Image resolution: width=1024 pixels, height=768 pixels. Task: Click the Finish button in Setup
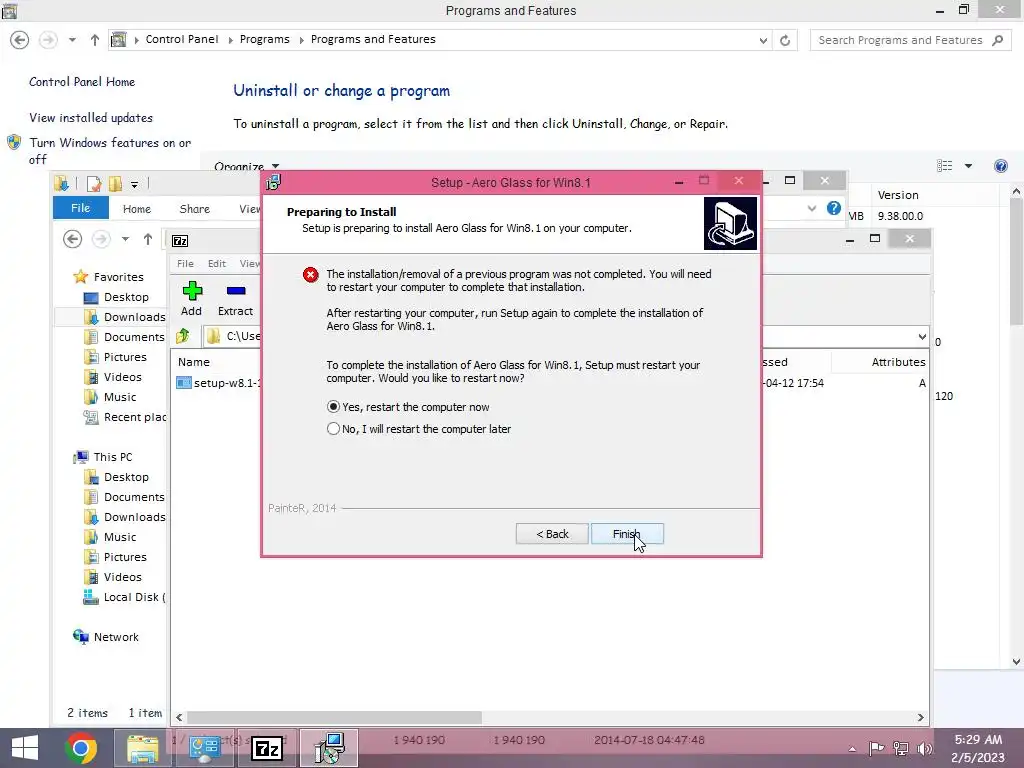click(x=627, y=534)
